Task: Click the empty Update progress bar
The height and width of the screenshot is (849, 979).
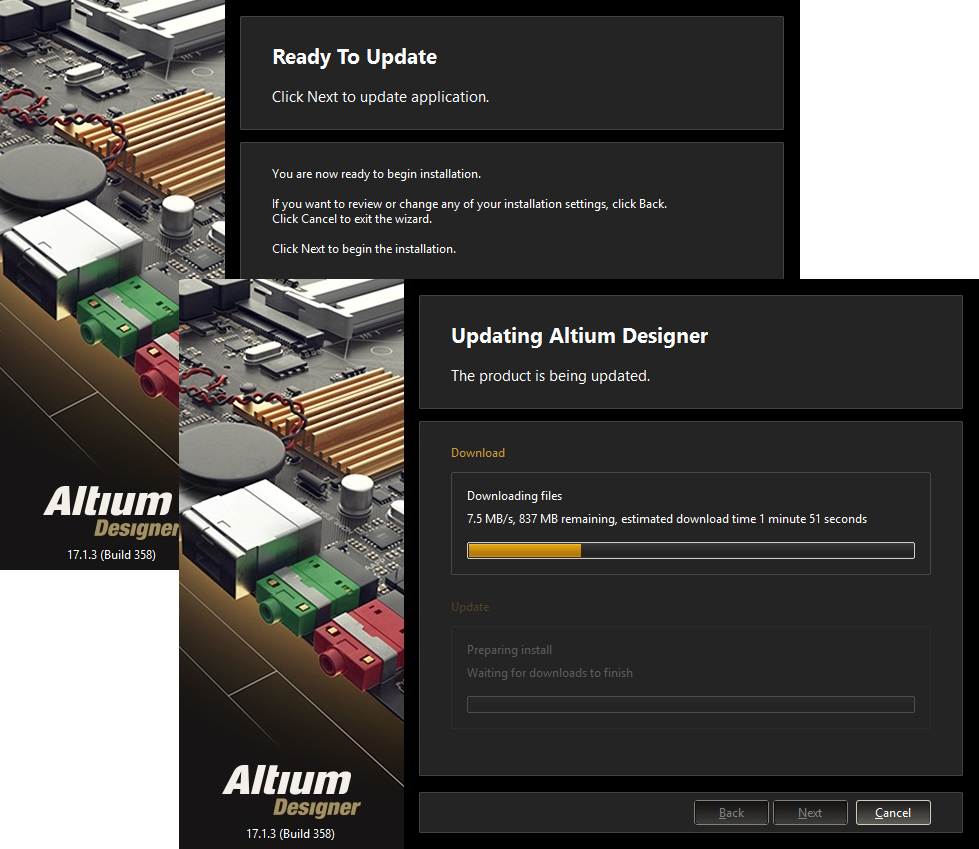Action: [x=690, y=704]
